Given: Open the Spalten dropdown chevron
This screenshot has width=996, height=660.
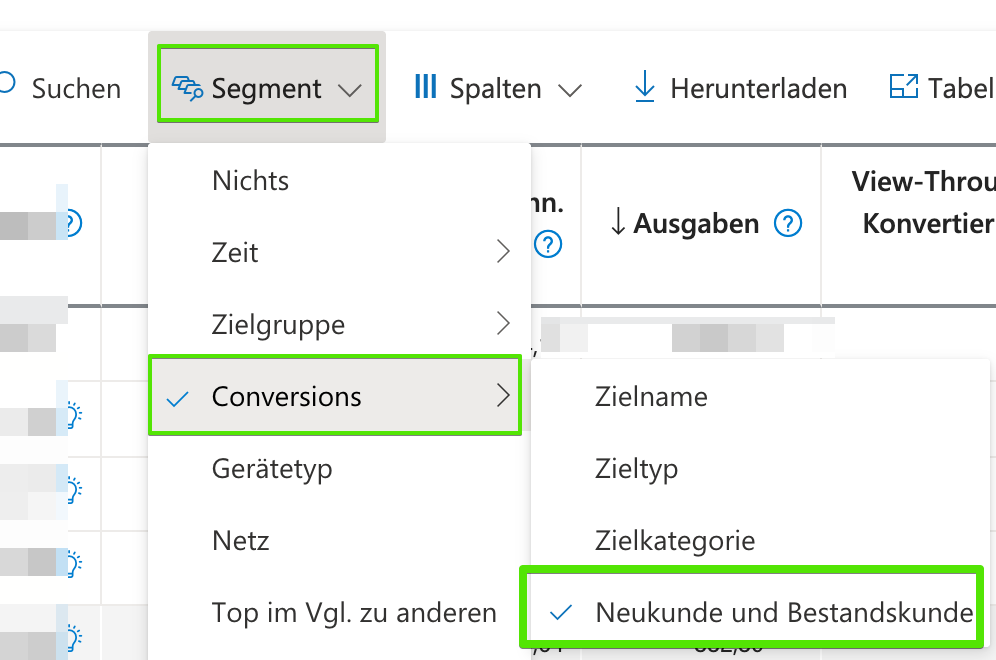Looking at the screenshot, I should click(570, 90).
